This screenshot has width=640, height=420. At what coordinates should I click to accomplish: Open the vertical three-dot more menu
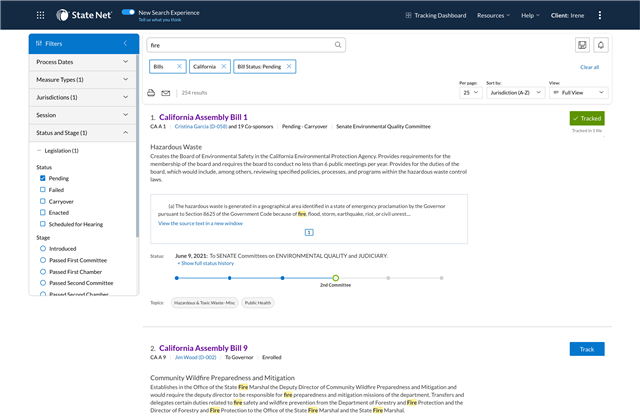tap(600, 16)
